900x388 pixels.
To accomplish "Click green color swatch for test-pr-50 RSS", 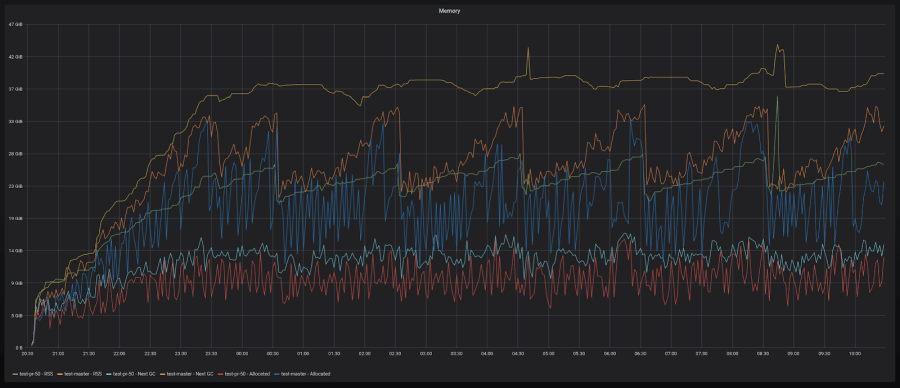I will coord(15,374).
